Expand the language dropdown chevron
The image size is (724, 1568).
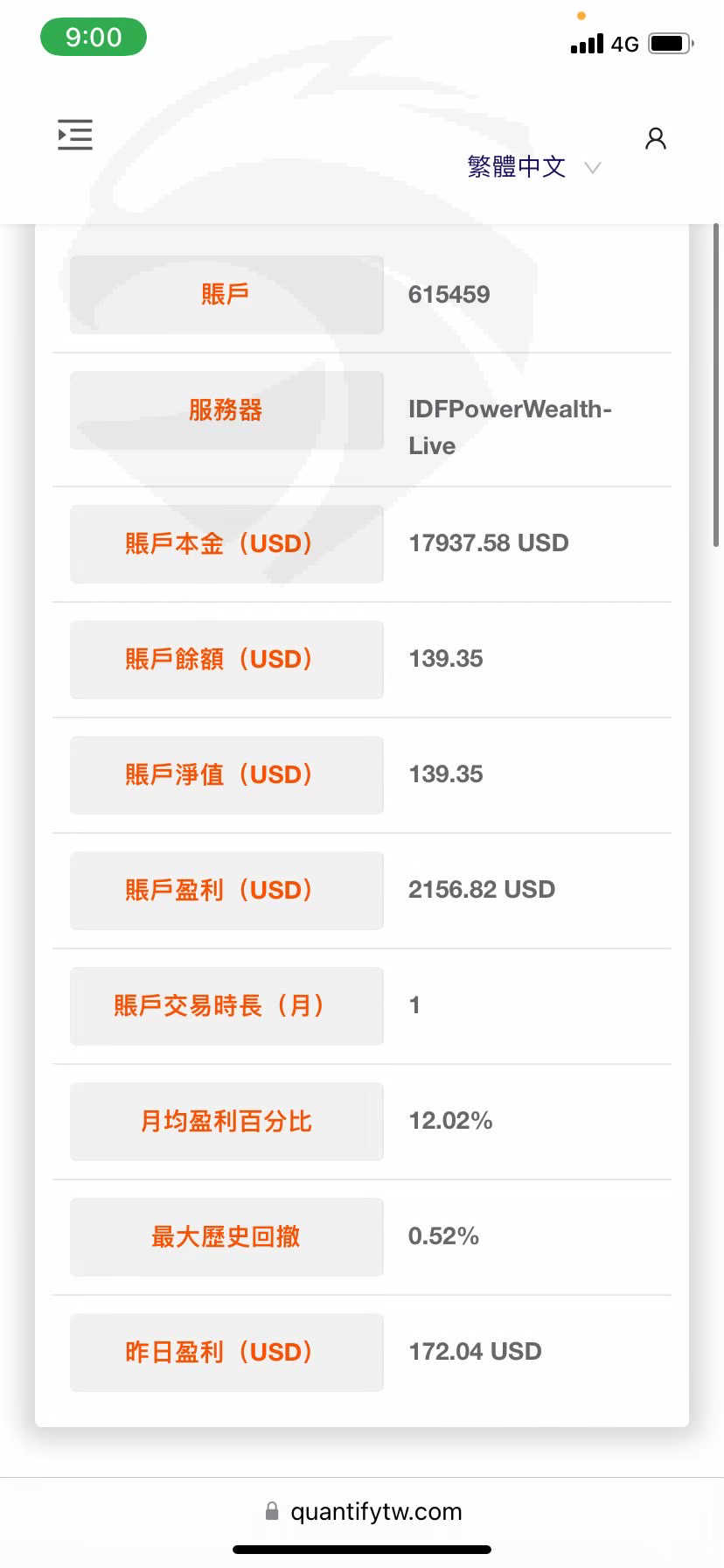coord(592,167)
